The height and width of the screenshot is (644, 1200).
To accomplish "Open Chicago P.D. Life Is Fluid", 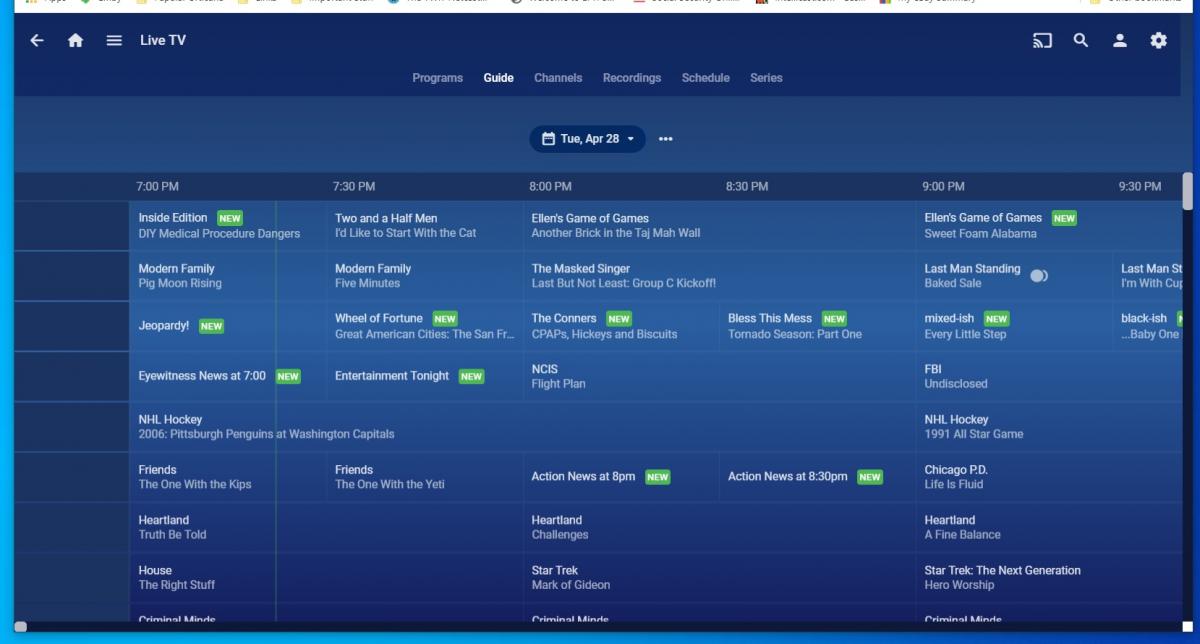I will pyautogui.click(x=1049, y=477).
